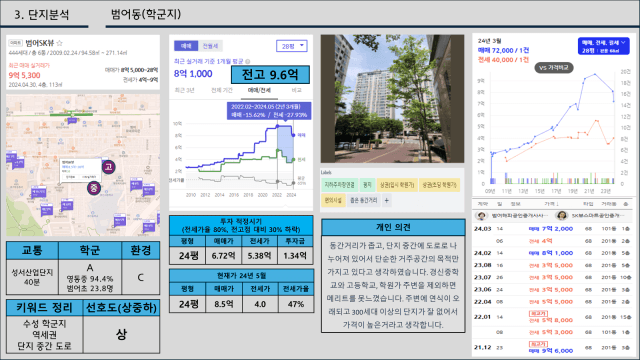Viewport: 640px width, 360px height.
Task: Open SK뷰스마트공인중개 agent avatar
Action: pyautogui.click(x=562, y=216)
